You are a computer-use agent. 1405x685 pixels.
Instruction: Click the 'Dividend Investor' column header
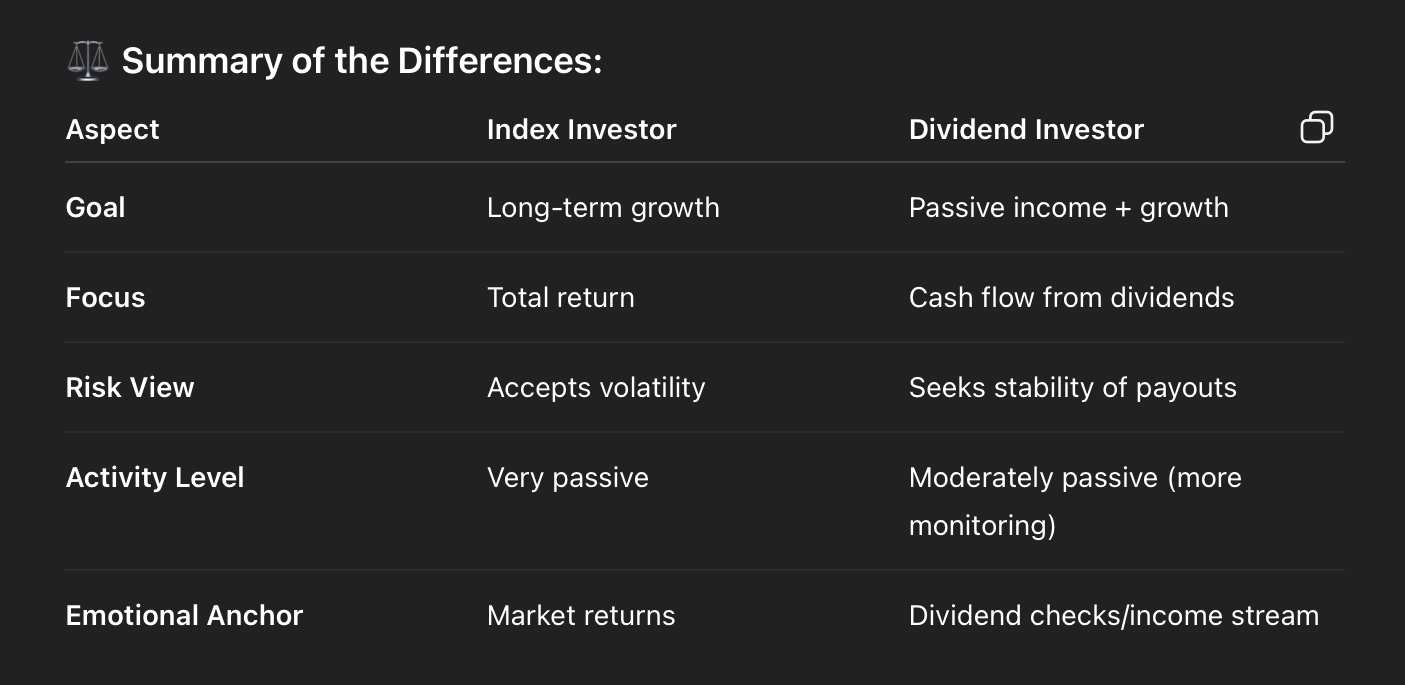click(x=1026, y=130)
